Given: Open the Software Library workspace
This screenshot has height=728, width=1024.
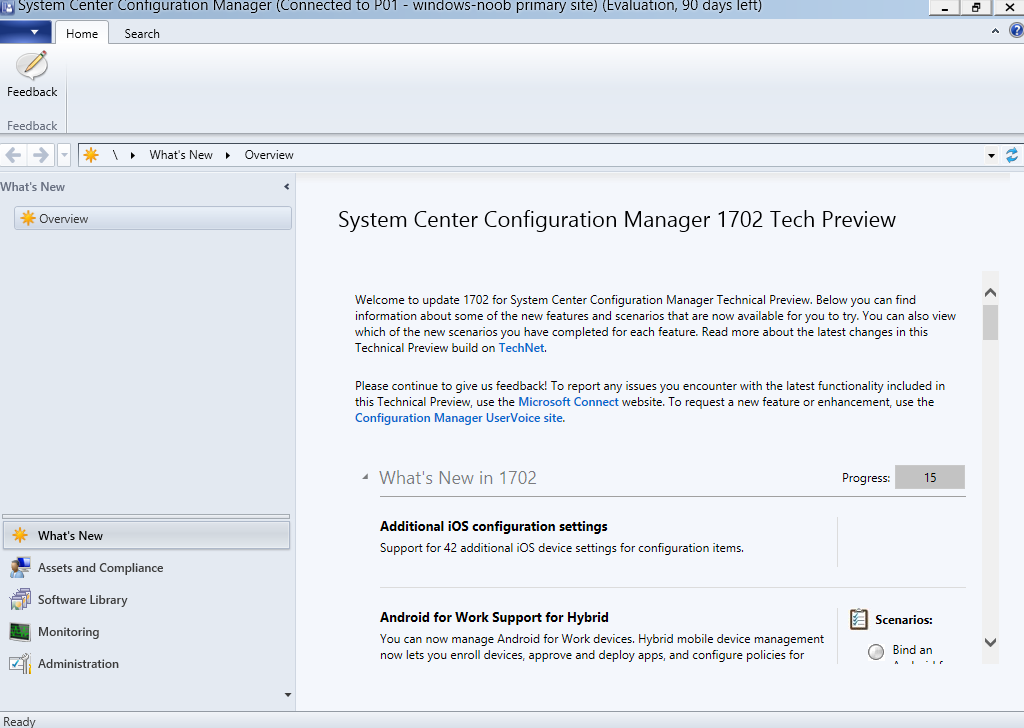Looking at the screenshot, I should (x=146, y=599).
